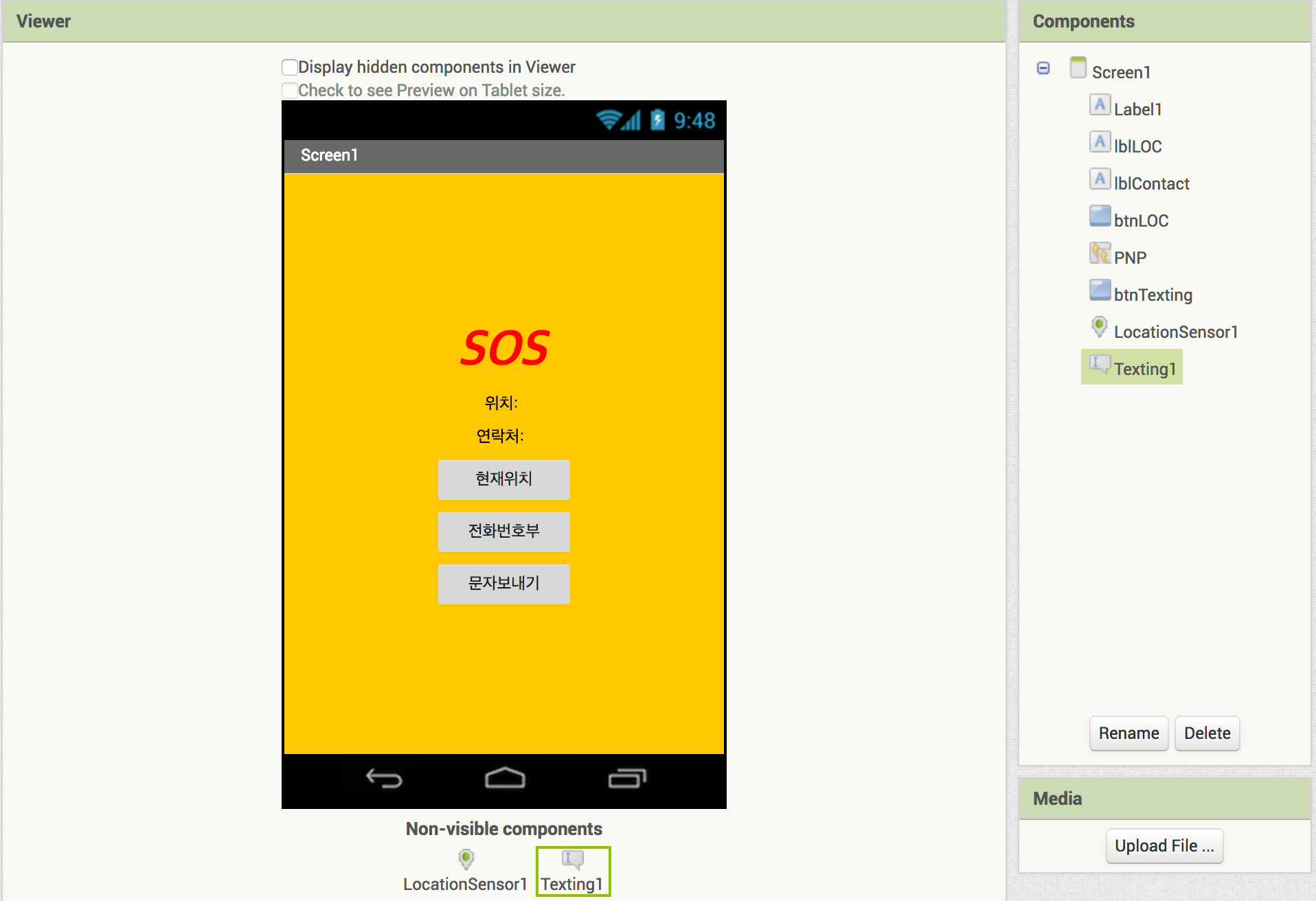Click the LocationSensor1 pin icon in tree
Screen dimensions: 1316x901
tap(1100, 328)
